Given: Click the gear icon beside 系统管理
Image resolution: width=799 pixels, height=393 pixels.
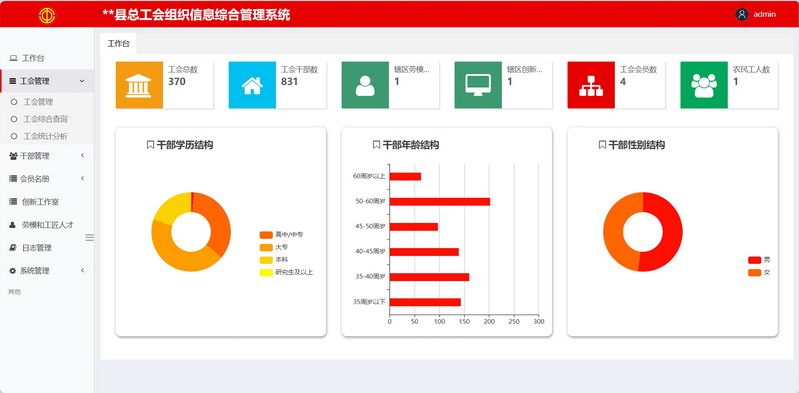Looking at the screenshot, I should pos(13,271).
